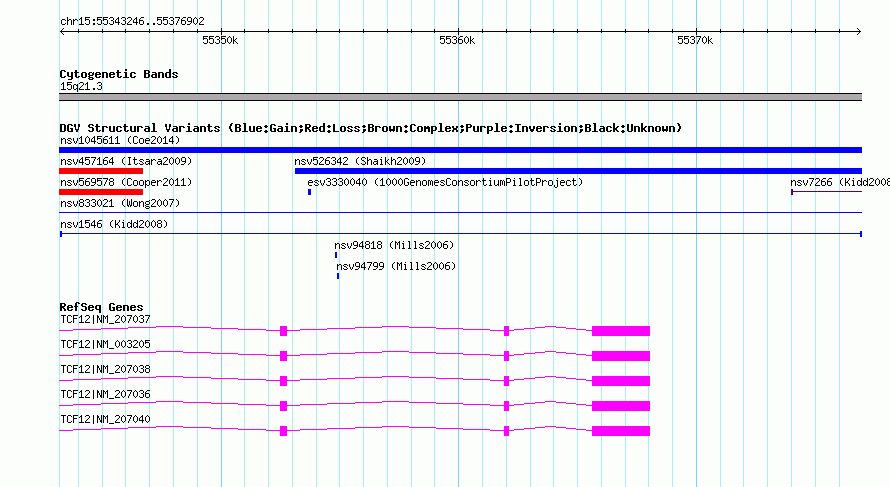This screenshot has width=890, height=487.
Task: Select nsv7266 (Kidd2008) variant label
Action: (x=839, y=182)
